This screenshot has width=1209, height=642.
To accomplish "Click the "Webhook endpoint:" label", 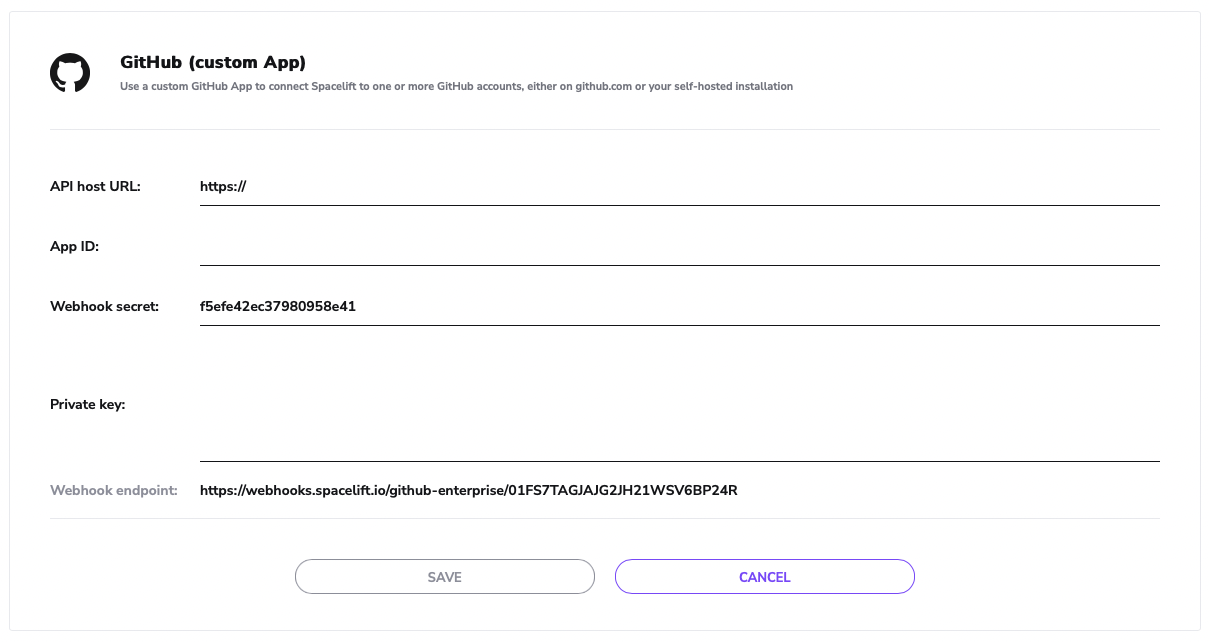I will click(x=113, y=491).
